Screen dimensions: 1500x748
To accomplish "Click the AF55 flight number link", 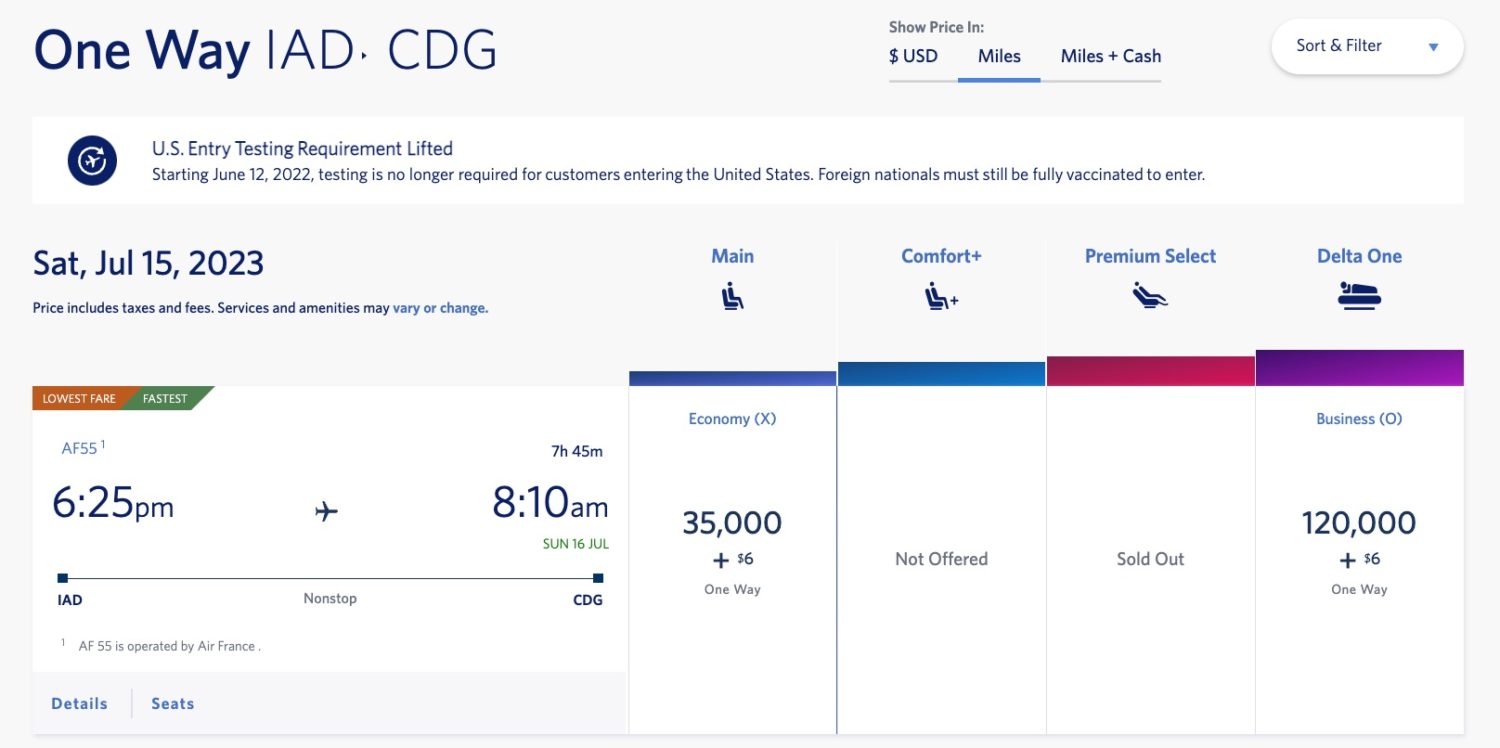I will pyautogui.click(x=76, y=449).
